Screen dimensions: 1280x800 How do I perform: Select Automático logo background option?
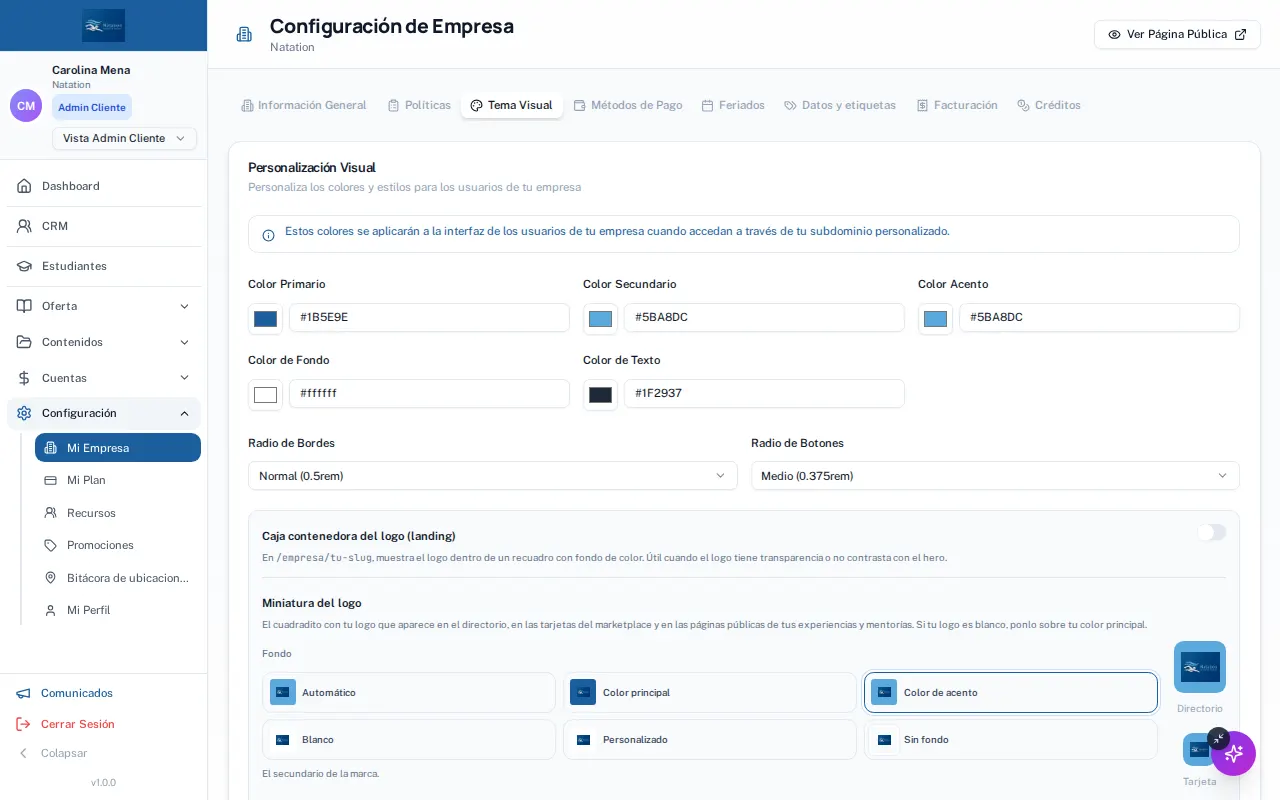409,692
